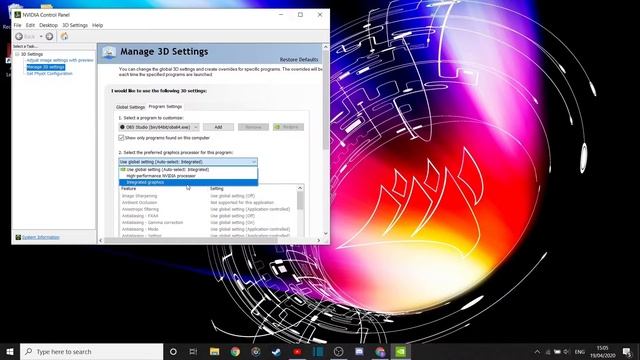Click the Antialiasing - Mode feature row
The width and height of the screenshot is (640, 360).
(x=208, y=229)
